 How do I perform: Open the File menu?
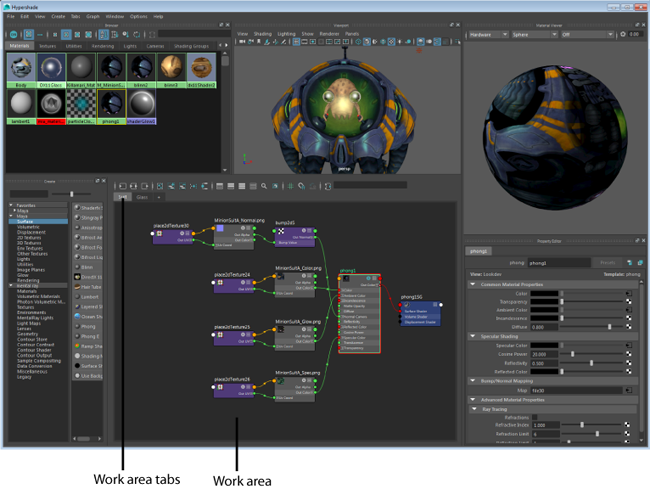point(11,17)
